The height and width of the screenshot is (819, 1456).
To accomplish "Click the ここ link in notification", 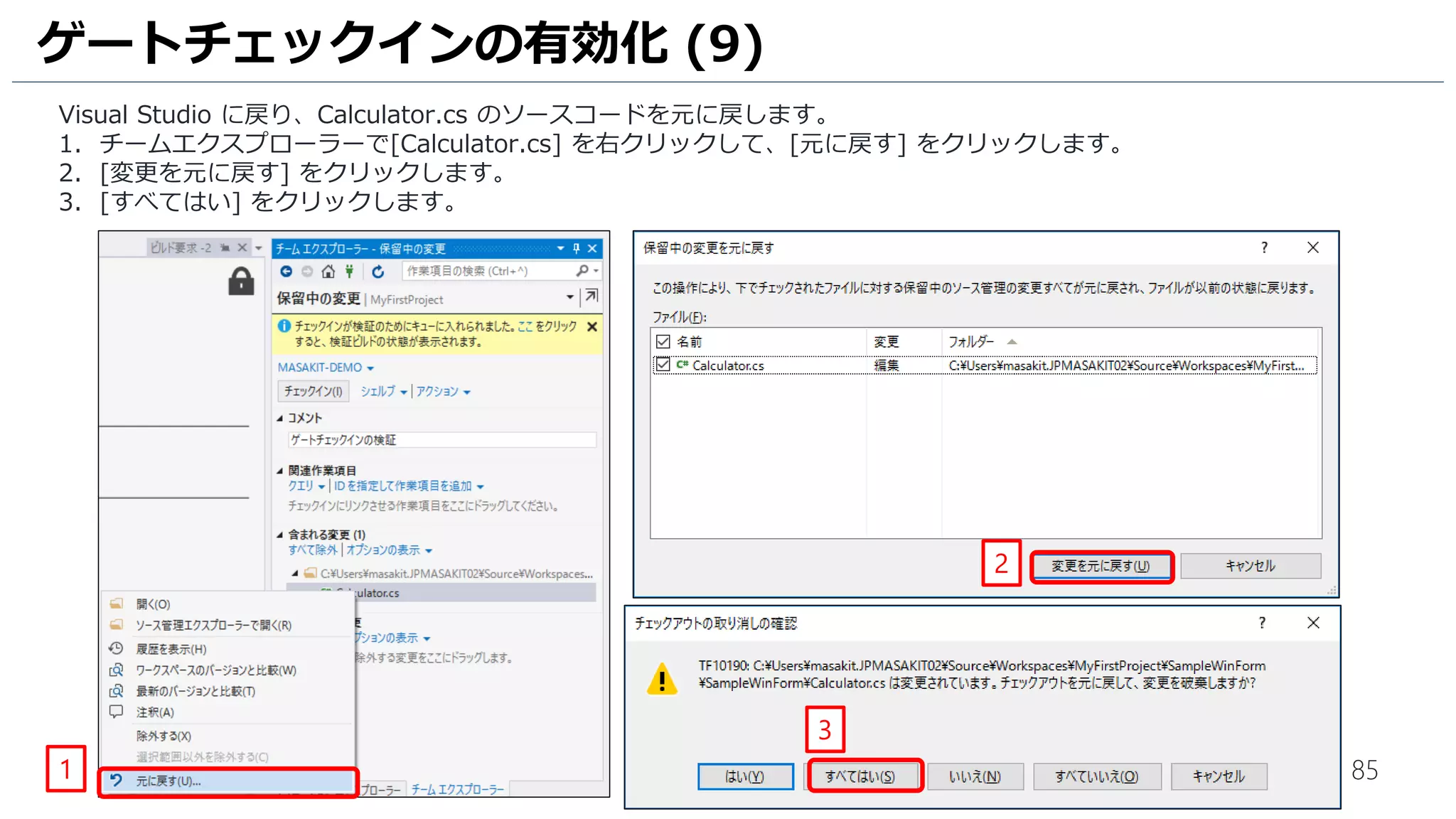I will point(525,326).
